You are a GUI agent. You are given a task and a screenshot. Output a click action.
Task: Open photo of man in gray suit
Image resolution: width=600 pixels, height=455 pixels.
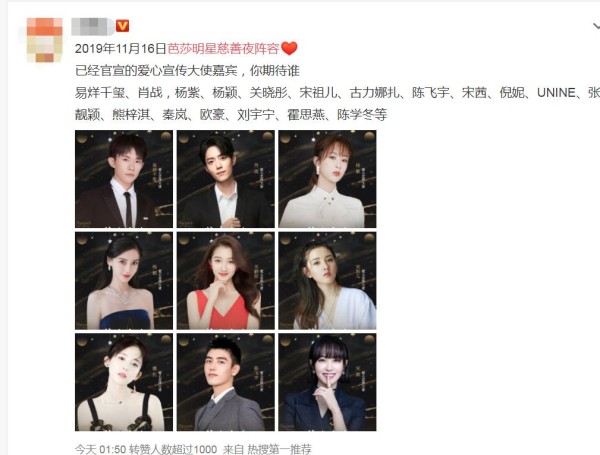pos(226,382)
